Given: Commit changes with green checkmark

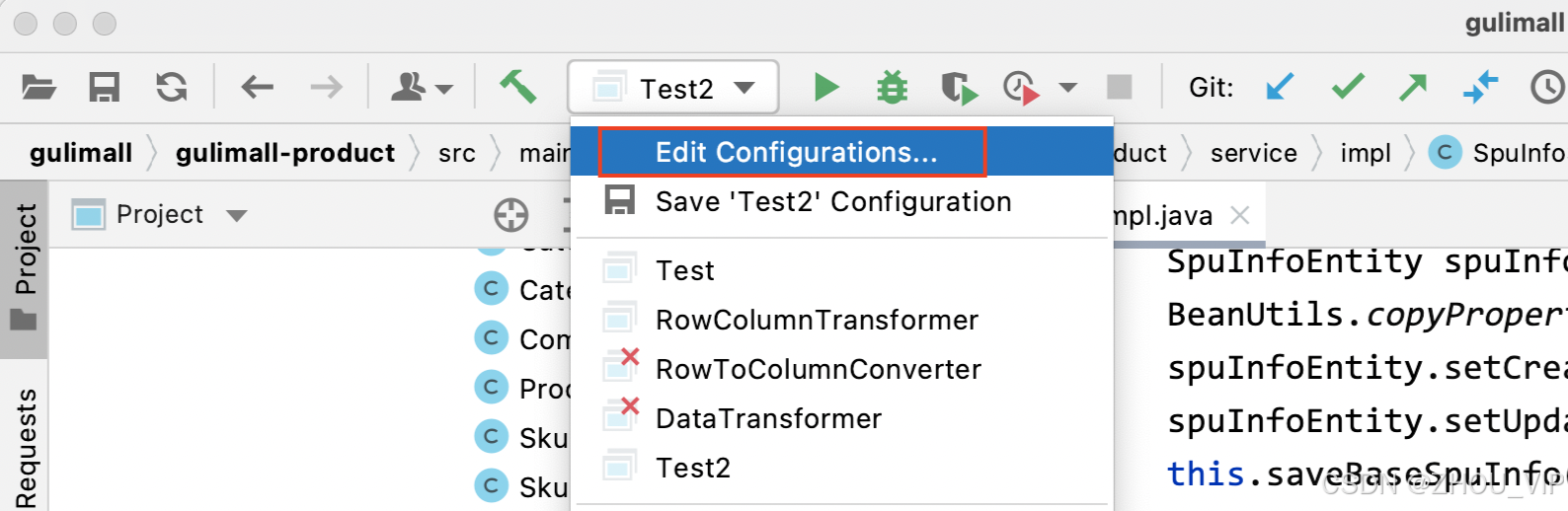Looking at the screenshot, I should 1347,88.
